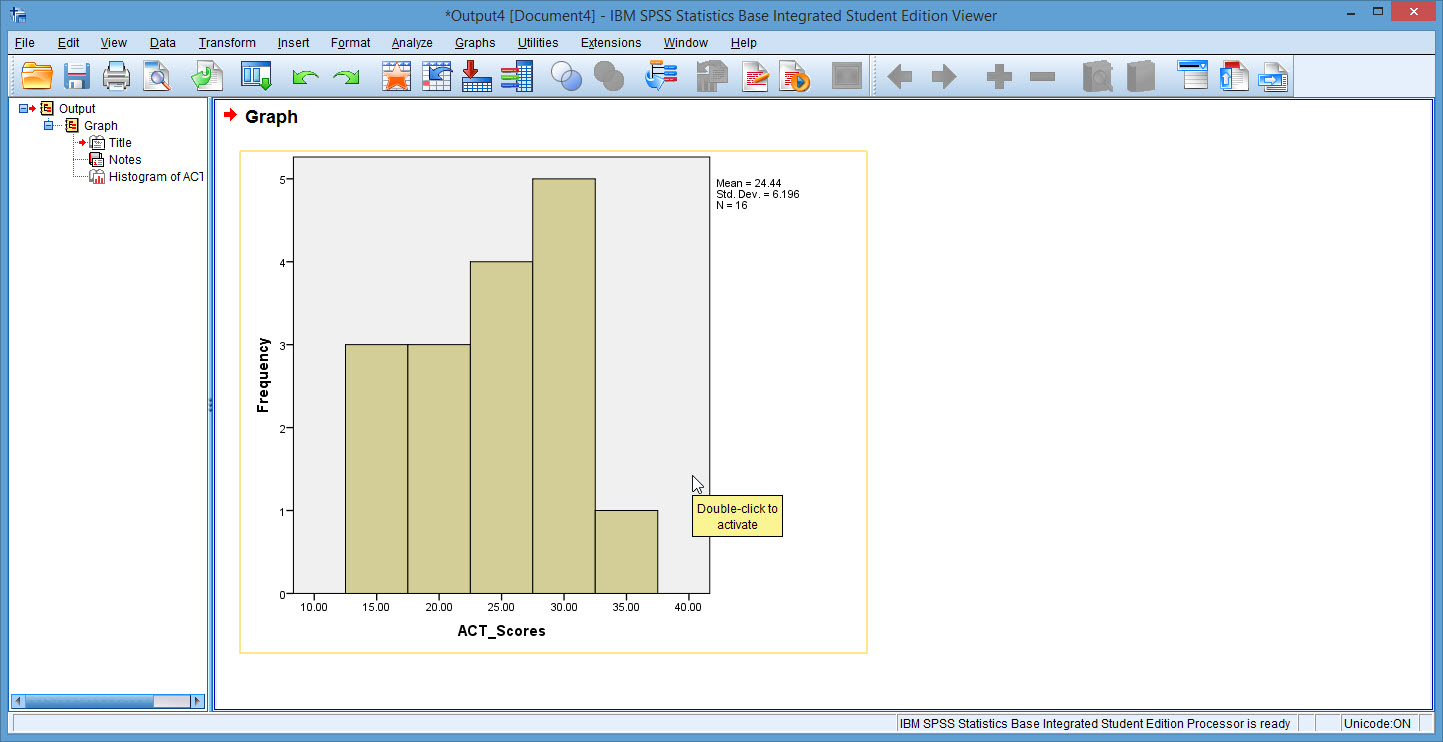The height and width of the screenshot is (742, 1443).
Task: Click the 'Mean = 24.44' statistic text
Action: 749,183
